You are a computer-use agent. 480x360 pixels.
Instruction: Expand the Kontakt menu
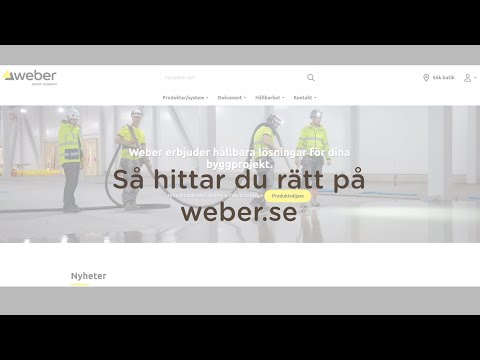pos(305,98)
